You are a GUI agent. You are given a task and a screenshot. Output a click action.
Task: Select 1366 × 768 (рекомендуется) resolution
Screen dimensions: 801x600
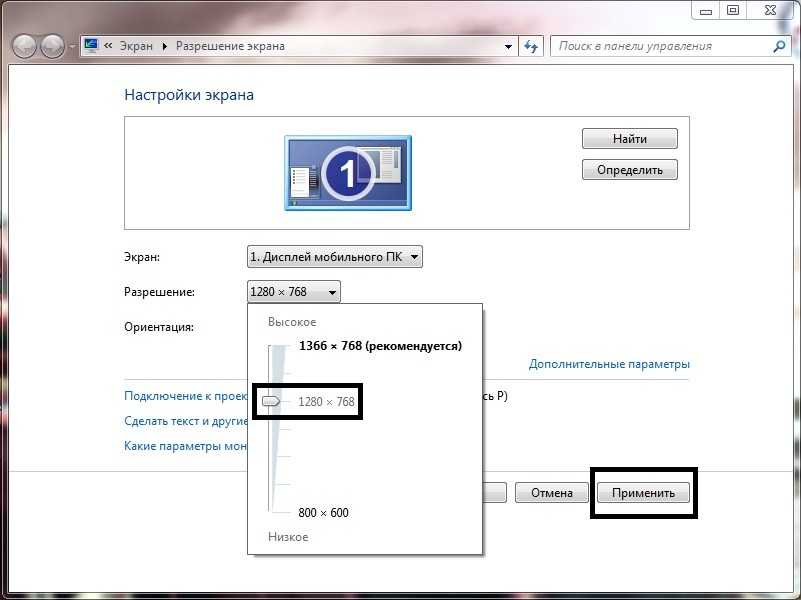380,346
